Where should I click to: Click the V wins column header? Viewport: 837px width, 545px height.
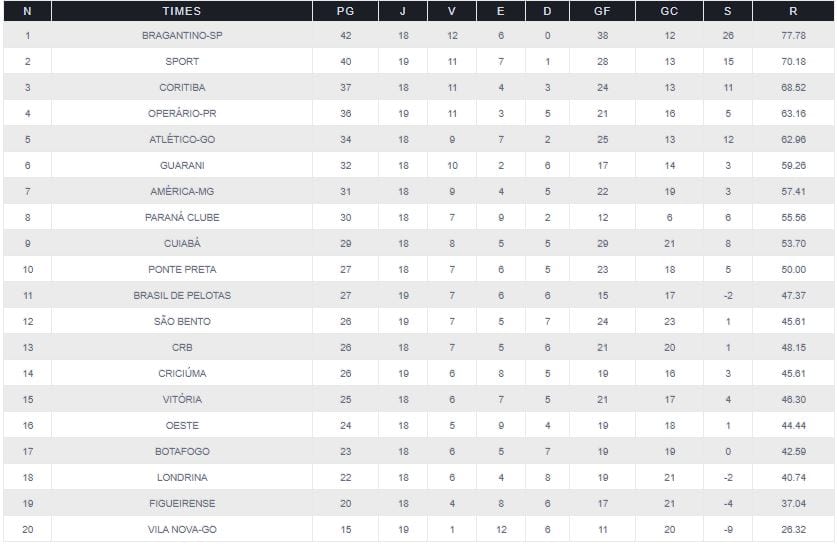click(x=451, y=11)
